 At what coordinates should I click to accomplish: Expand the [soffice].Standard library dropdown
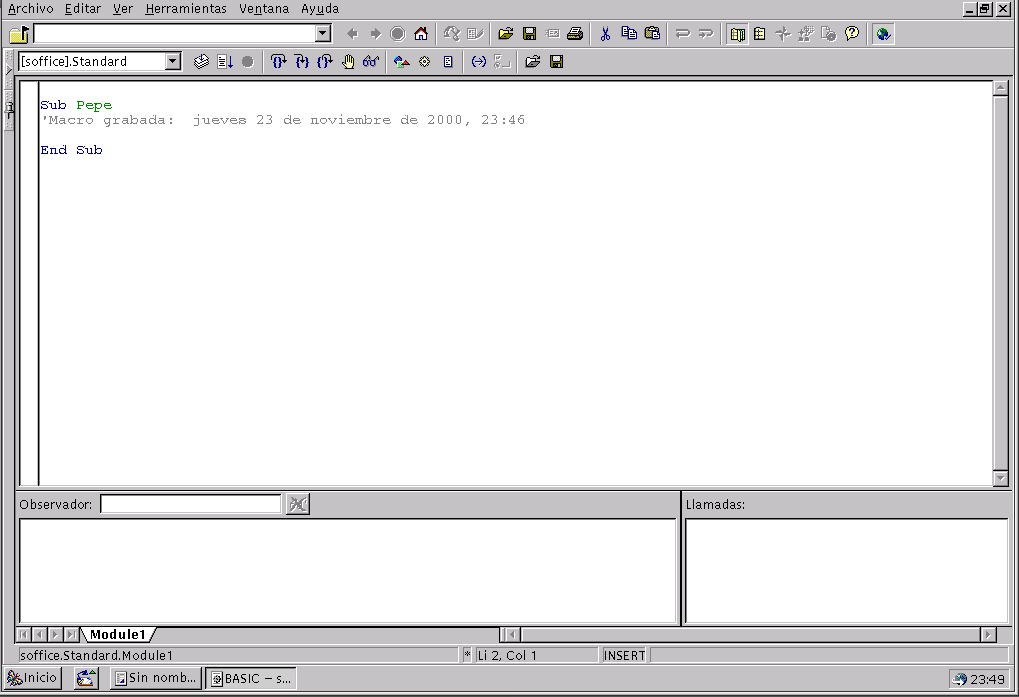[x=172, y=62]
